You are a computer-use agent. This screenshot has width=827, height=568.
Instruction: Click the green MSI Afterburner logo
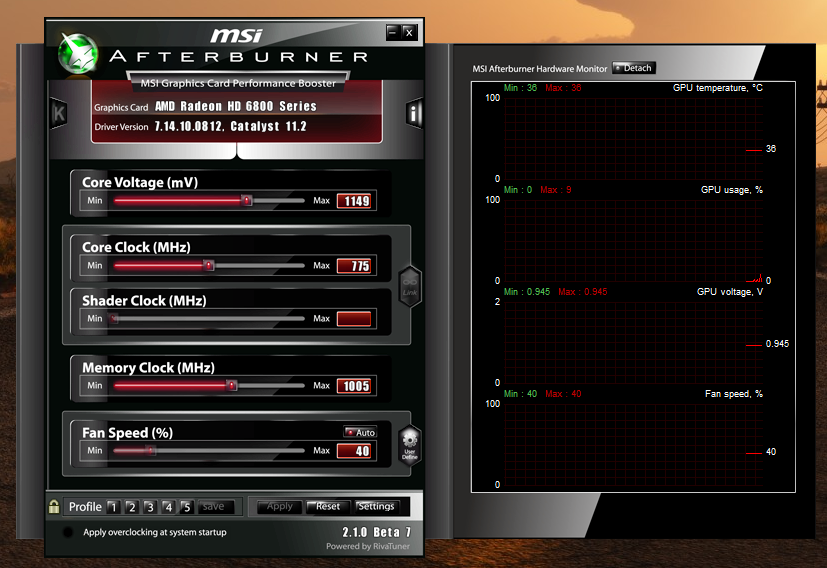(x=78, y=54)
